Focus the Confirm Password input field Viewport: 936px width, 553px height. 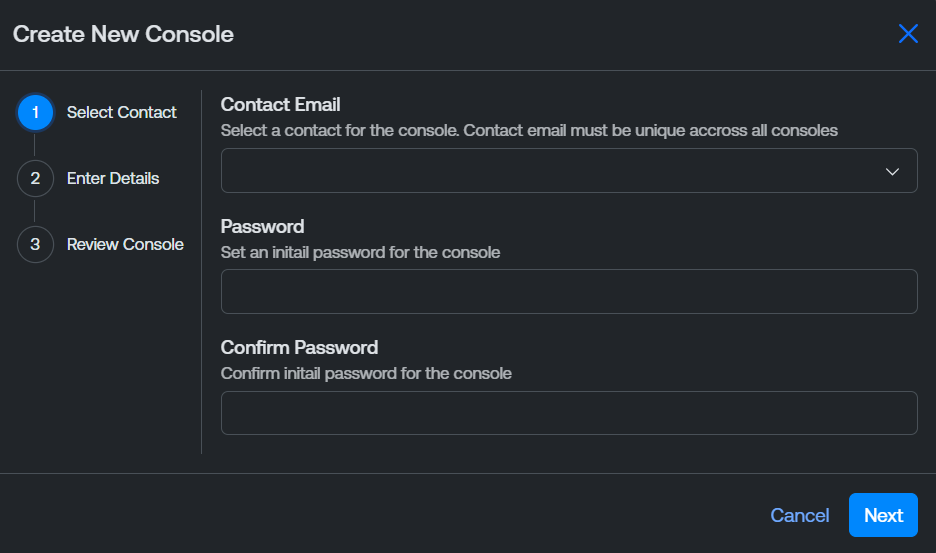568,413
